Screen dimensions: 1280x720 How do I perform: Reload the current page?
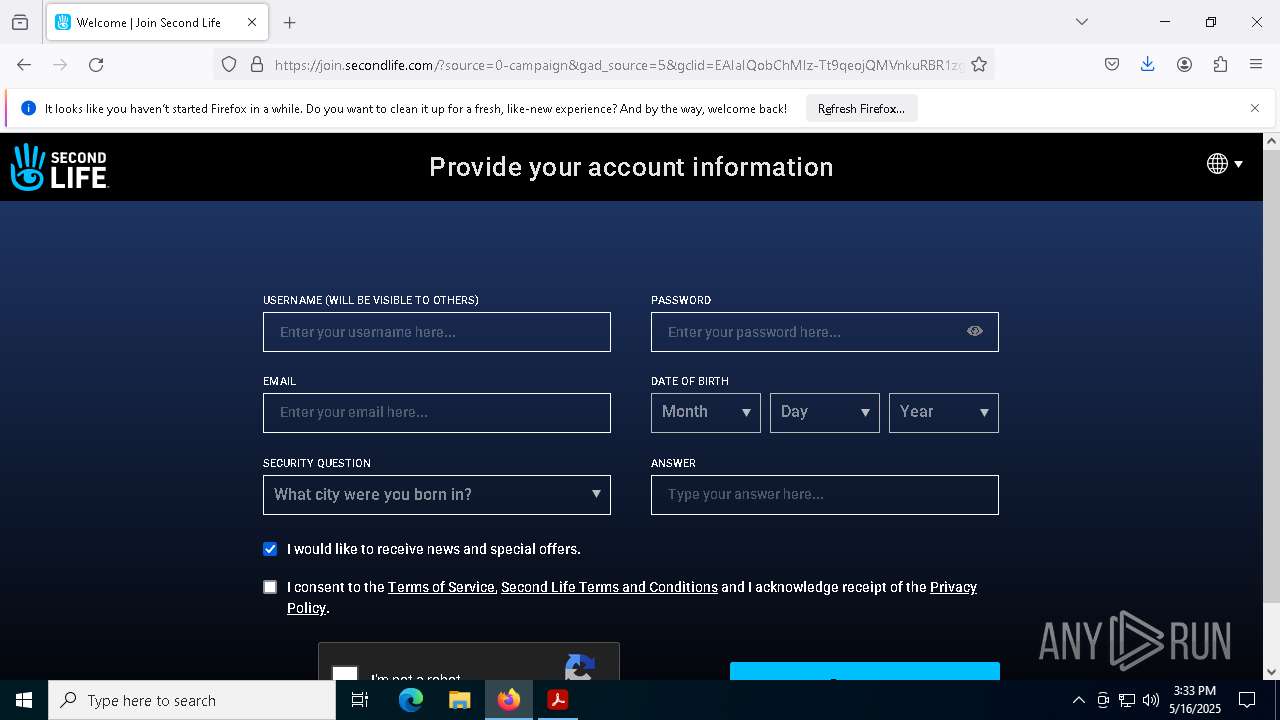[x=96, y=65]
